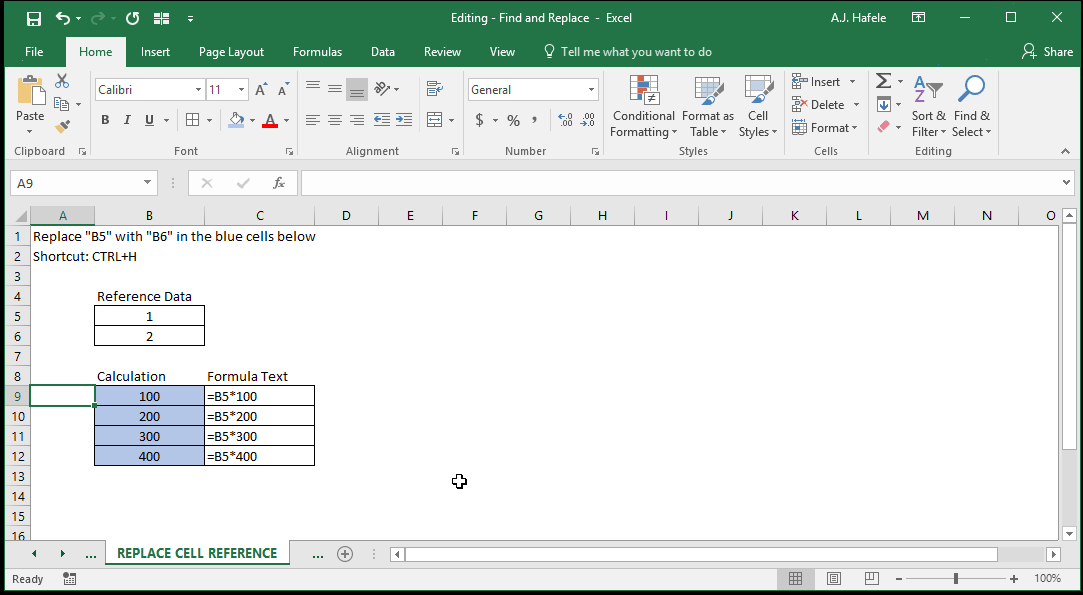Viewport: 1083px width, 595px height.
Task: Click the Paste clipboard icon
Action: (30, 91)
